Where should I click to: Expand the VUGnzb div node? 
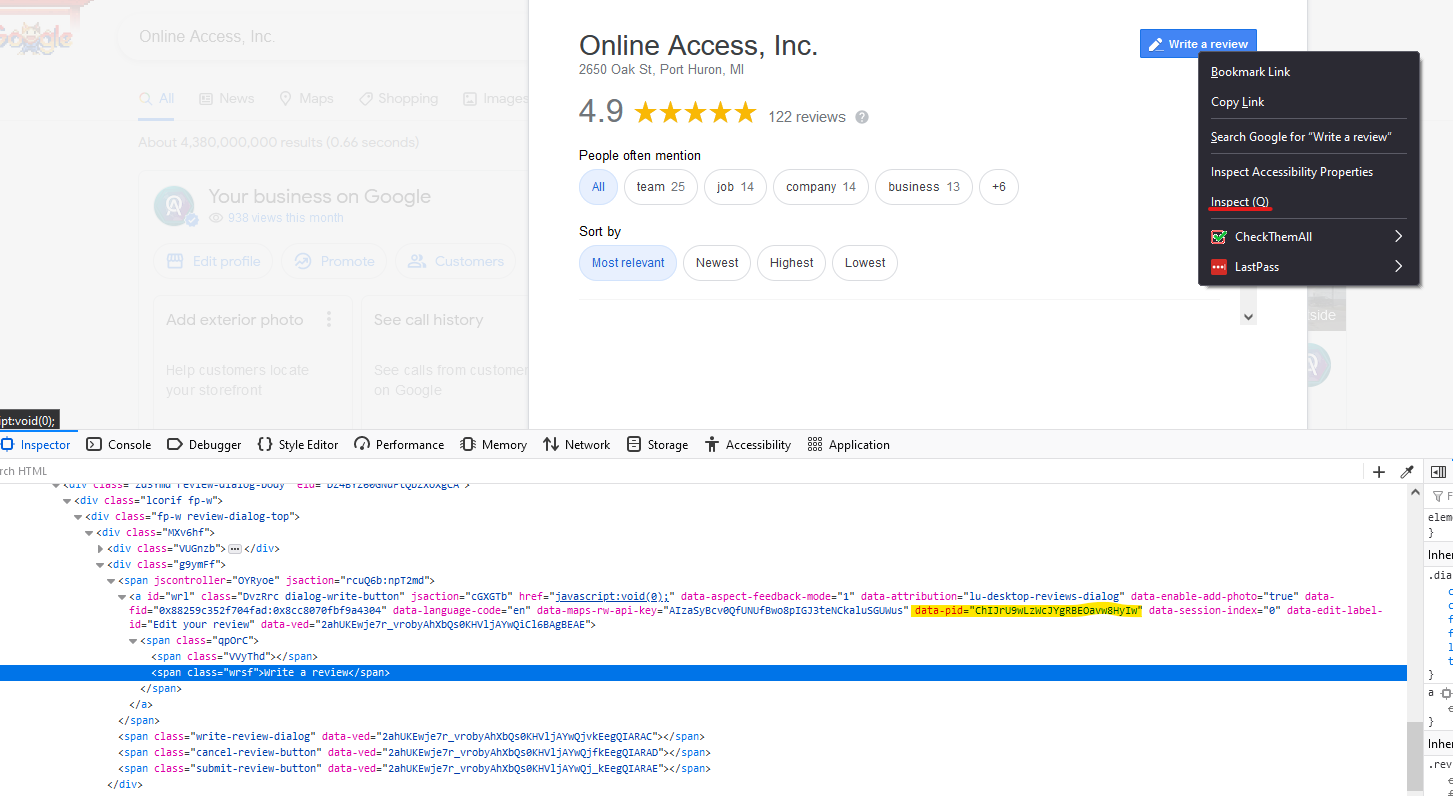tap(101, 549)
